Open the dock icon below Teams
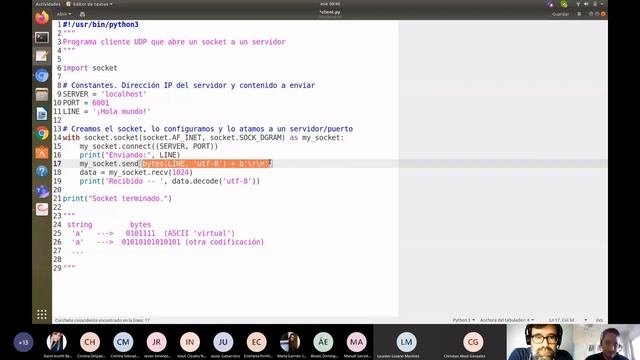This screenshot has height=360, width=640. 42,209
